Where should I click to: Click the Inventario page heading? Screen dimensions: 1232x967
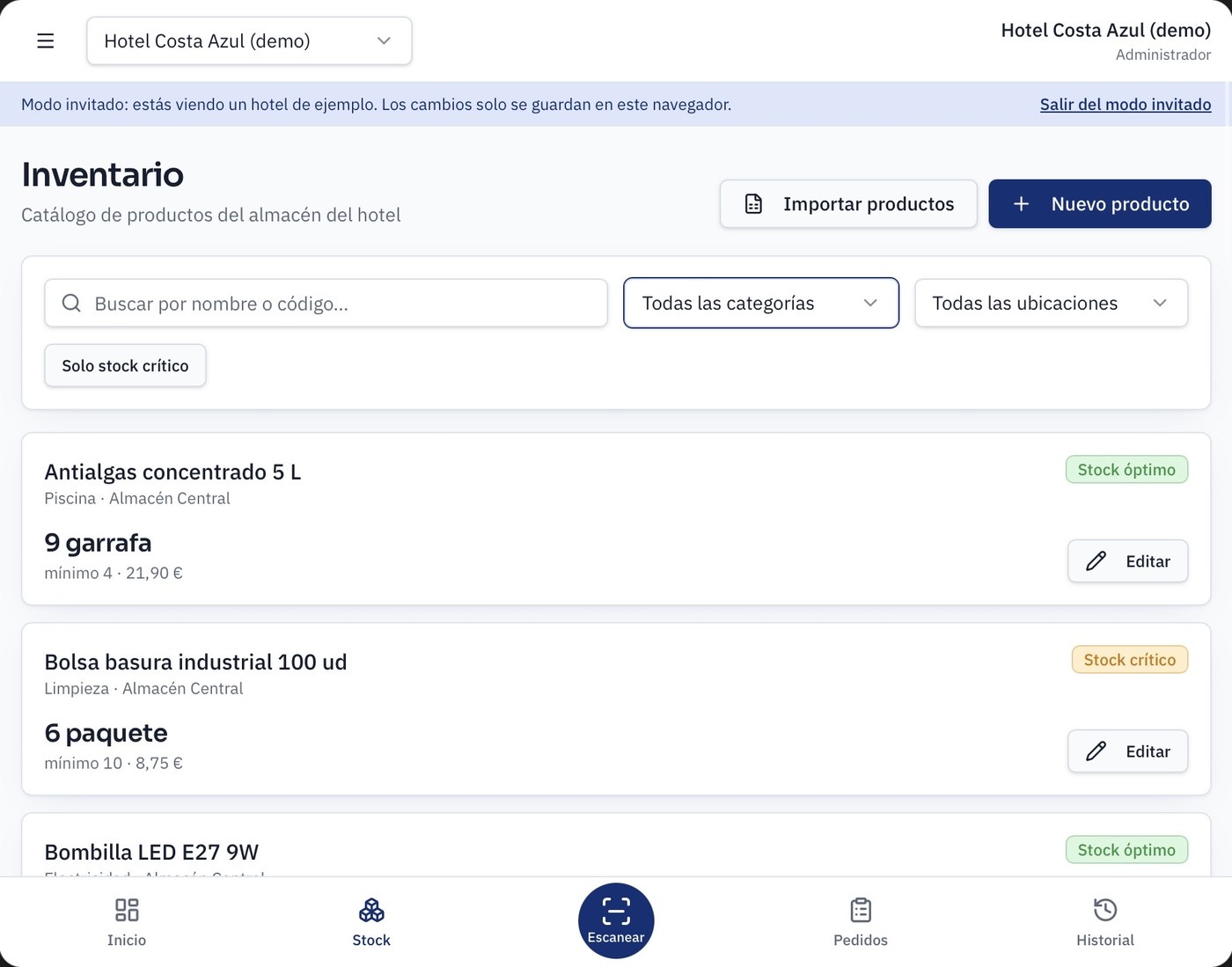coord(103,175)
